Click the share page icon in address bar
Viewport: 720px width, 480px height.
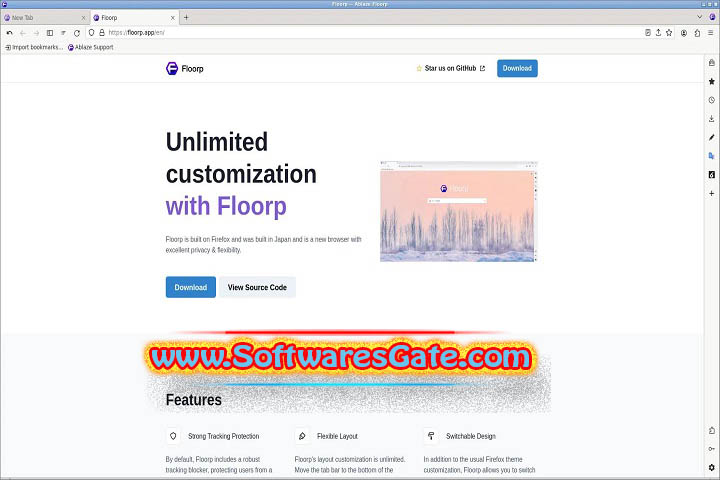pyautogui.click(x=658, y=33)
